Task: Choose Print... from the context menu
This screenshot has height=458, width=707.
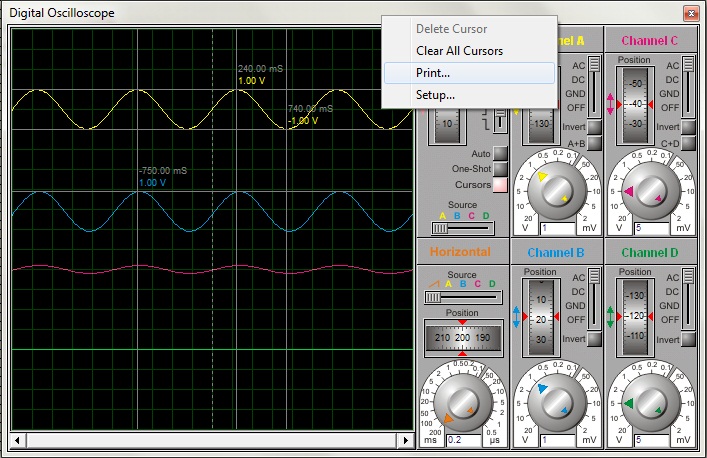Action: 433,73
